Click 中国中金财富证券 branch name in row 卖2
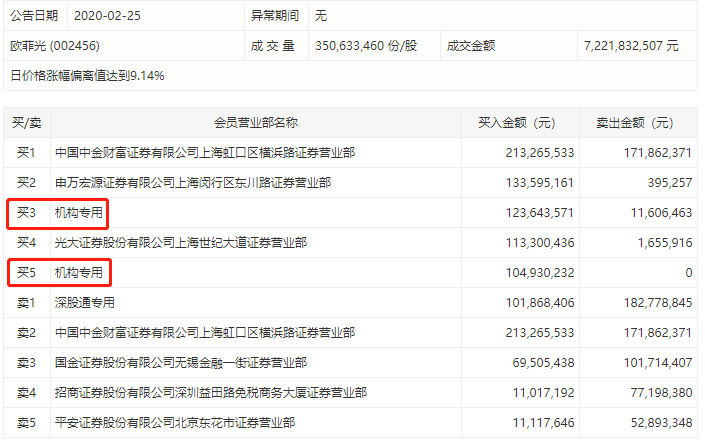The image size is (705, 441). point(205,333)
